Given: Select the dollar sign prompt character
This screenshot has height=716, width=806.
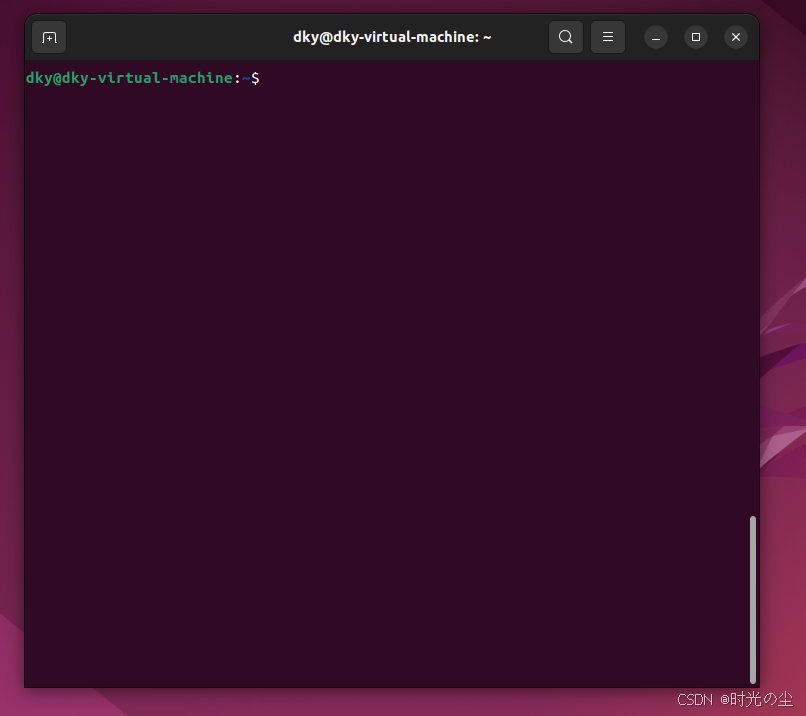Looking at the screenshot, I should [253, 77].
